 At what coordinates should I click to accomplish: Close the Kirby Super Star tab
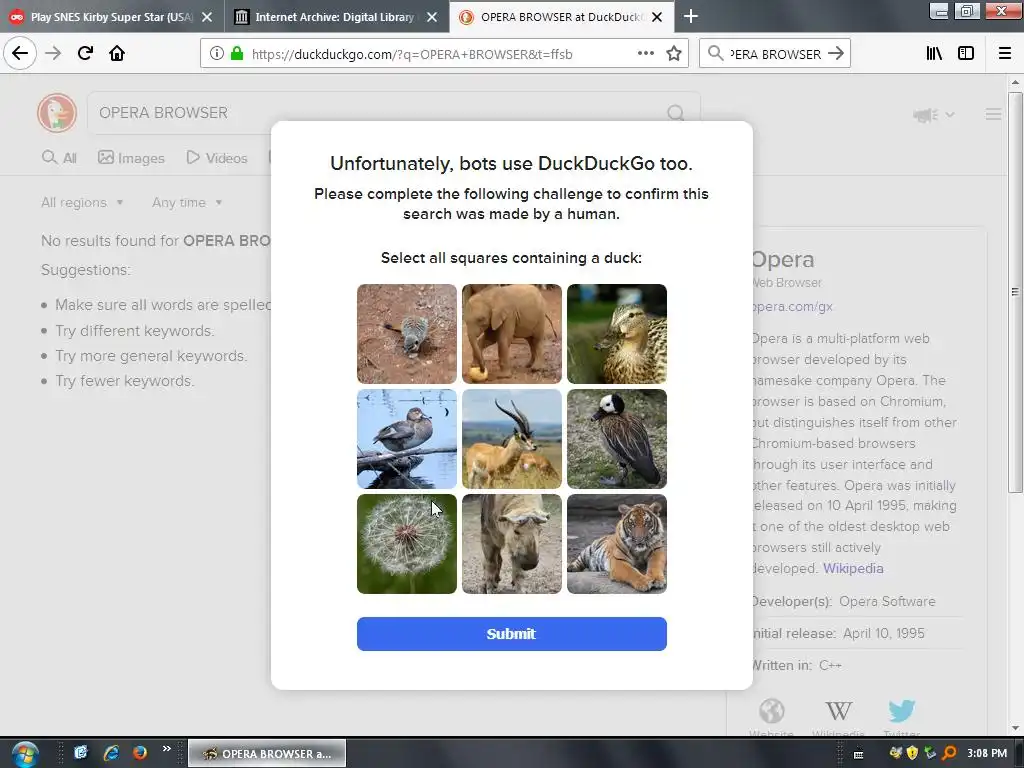[x=207, y=17]
